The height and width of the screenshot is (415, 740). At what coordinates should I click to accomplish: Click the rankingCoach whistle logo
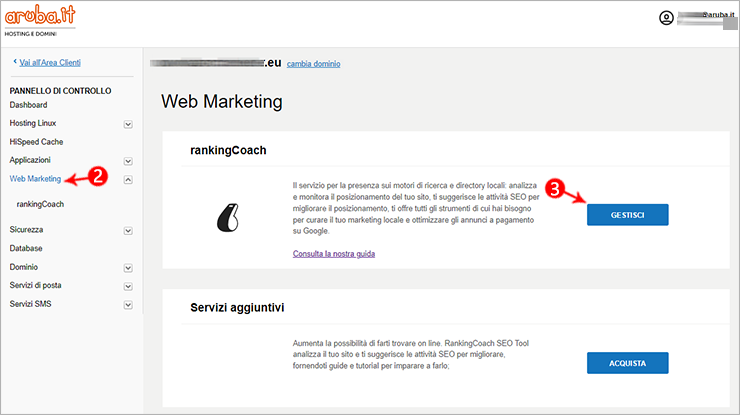[228, 217]
